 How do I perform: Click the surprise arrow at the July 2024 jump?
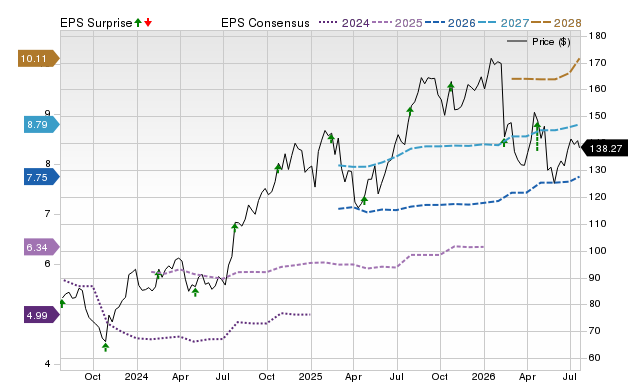click(234, 227)
